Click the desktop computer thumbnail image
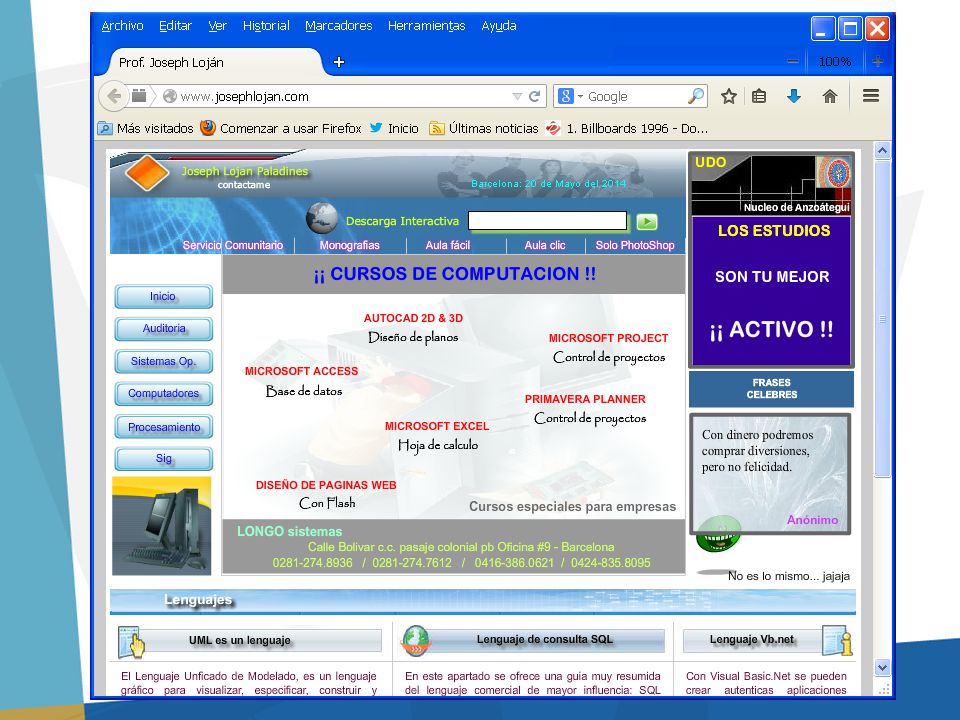 (162, 526)
